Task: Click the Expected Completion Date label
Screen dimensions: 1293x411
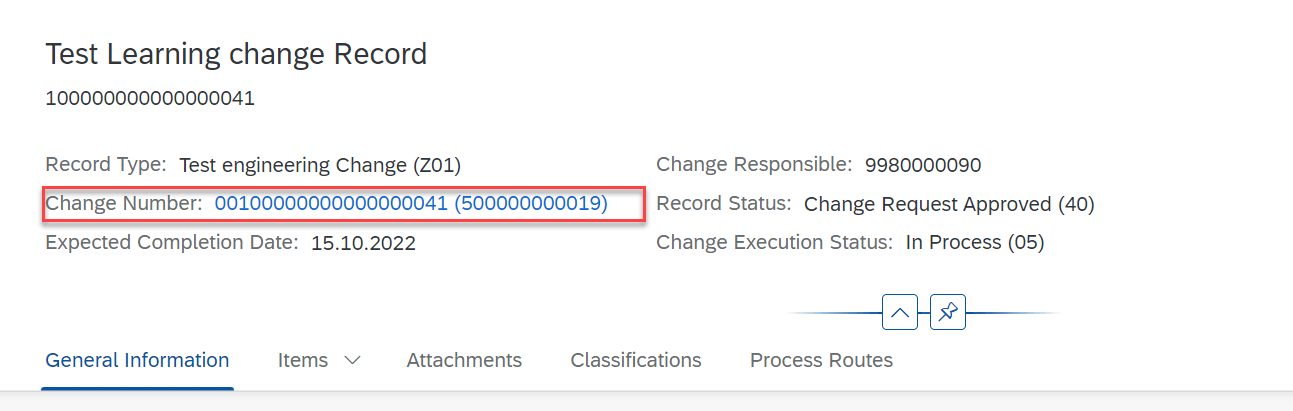Action: pyautogui.click(x=172, y=242)
